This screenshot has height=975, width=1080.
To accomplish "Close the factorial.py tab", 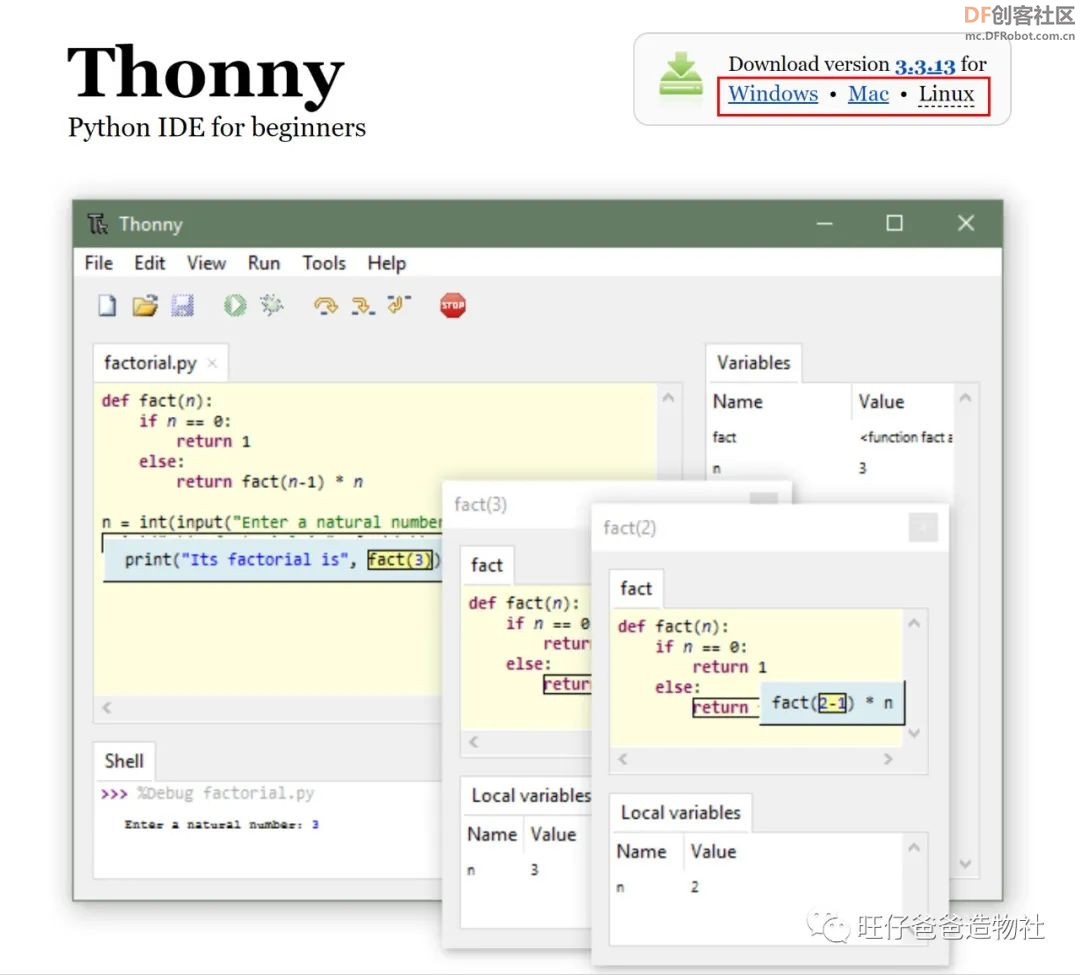I will click(x=212, y=363).
